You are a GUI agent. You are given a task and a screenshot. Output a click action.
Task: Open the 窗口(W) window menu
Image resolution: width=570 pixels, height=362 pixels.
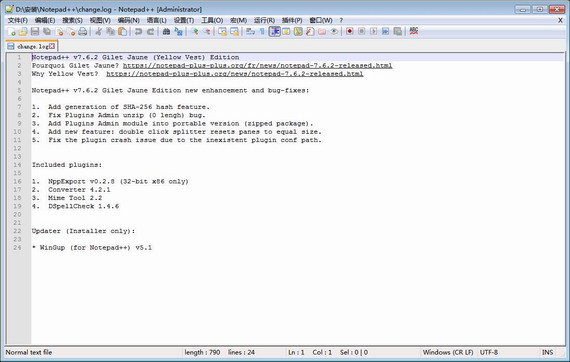(321, 20)
